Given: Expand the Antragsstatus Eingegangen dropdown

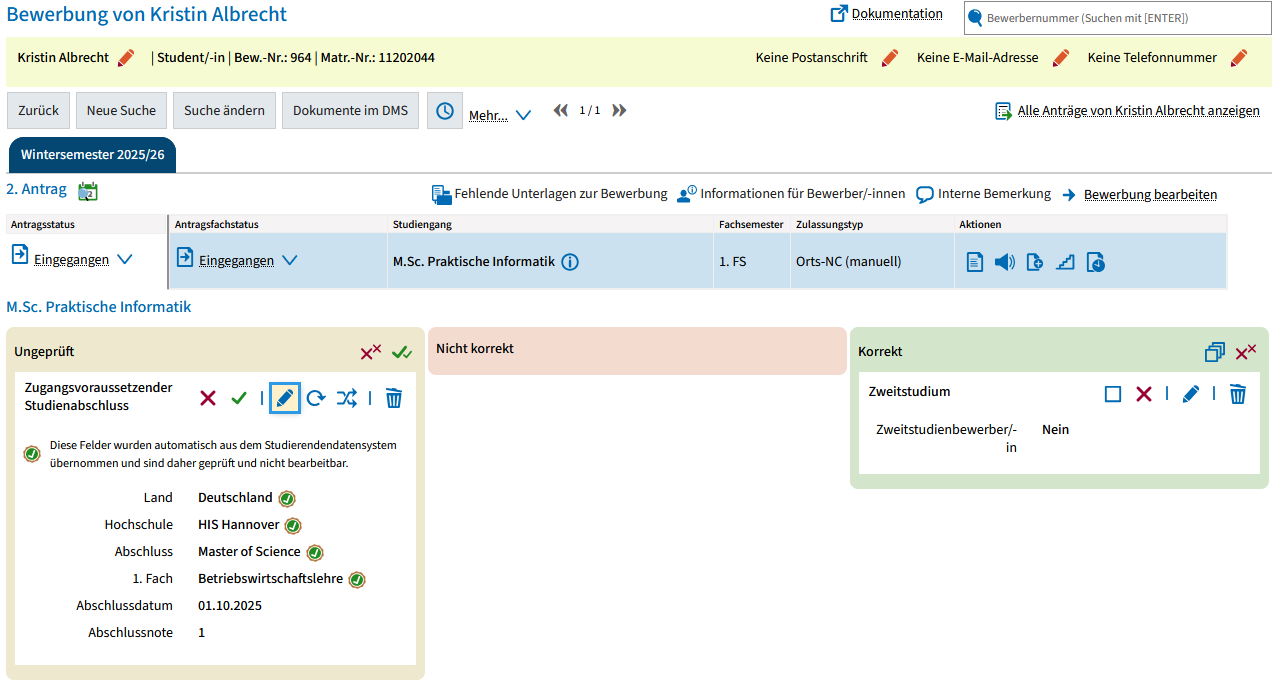Looking at the screenshot, I should 124,259.
